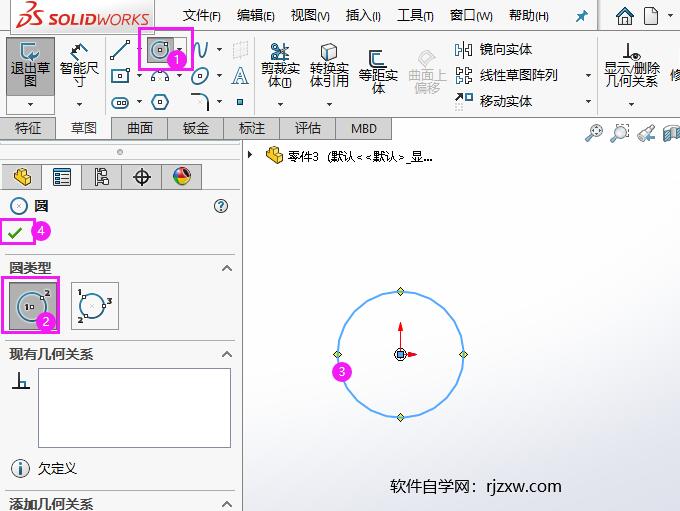Select the sketch Text (A) tool
Viewport: 680px width, 511px height.
(240, 76)
